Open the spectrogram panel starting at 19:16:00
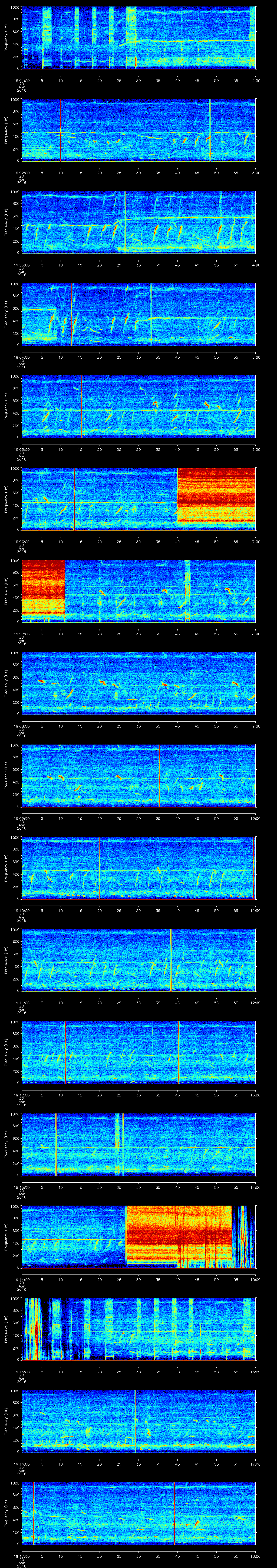 (x=138, y=1421)
